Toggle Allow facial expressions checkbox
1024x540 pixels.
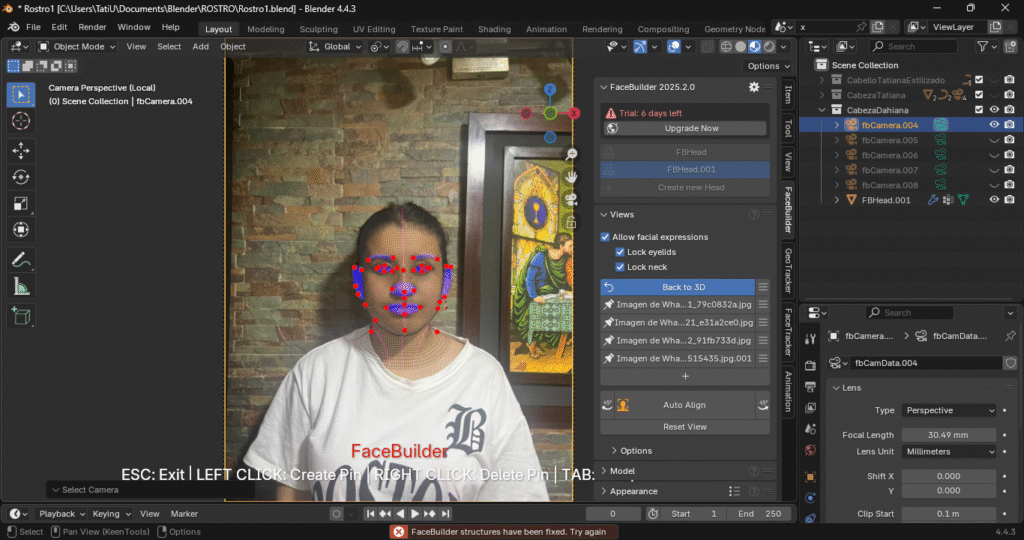coord(605,237)
